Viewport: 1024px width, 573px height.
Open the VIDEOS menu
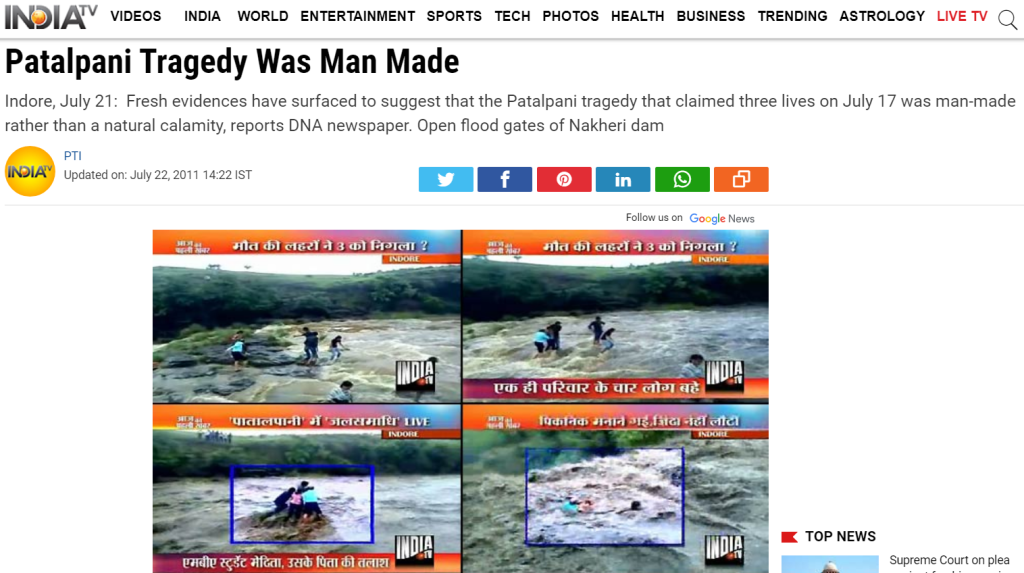coord(136,16)
